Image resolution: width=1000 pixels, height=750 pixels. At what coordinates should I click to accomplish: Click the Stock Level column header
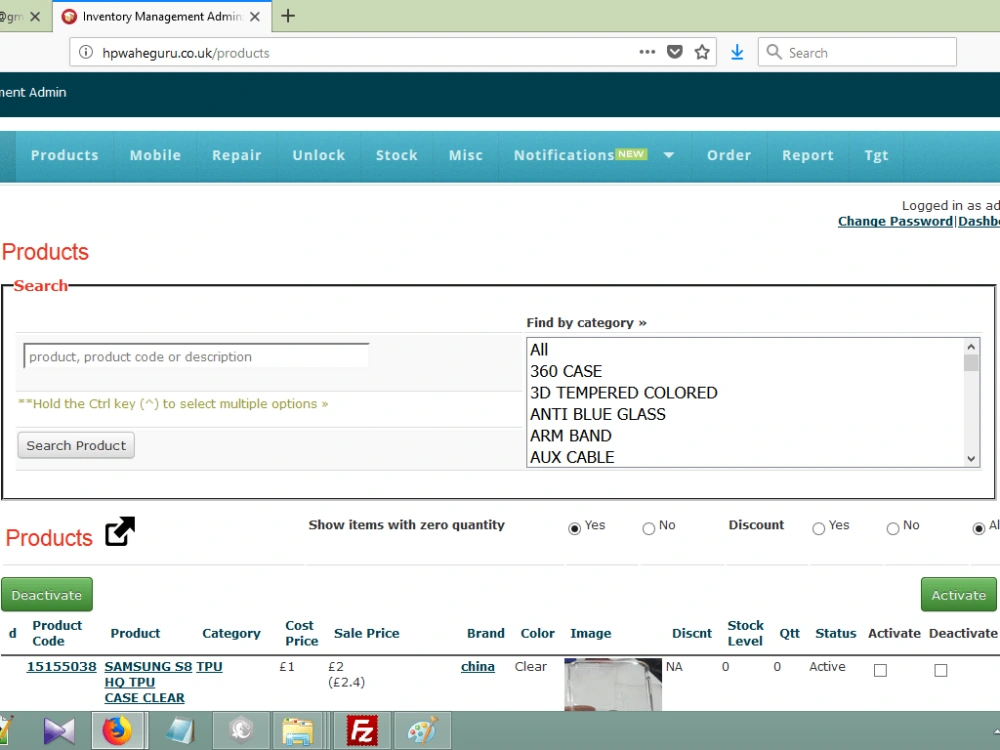pos(745,633)
